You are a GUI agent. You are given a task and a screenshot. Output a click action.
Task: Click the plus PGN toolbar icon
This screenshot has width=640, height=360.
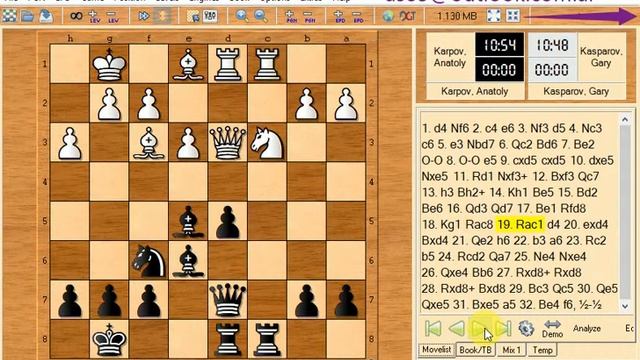(291, 16)
